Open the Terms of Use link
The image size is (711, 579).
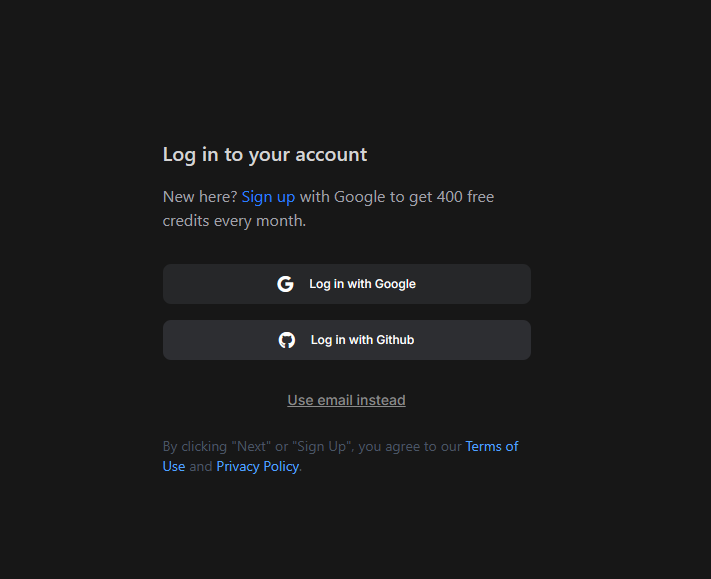491,446
